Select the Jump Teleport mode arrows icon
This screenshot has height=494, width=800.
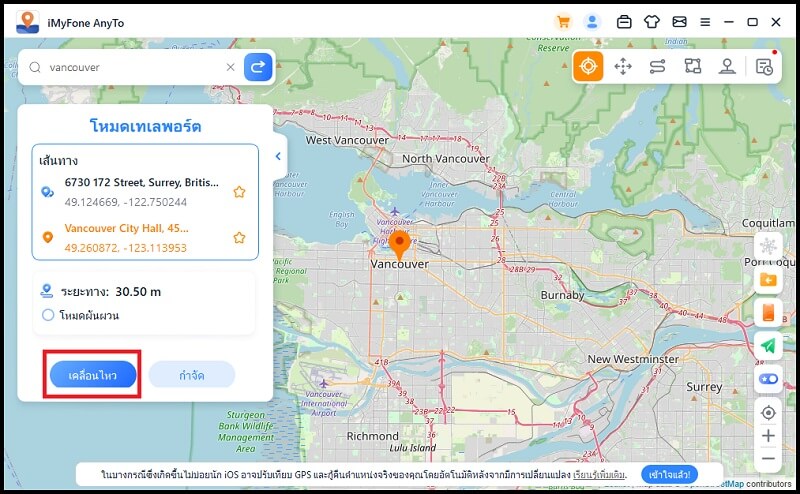pyautogui.click(x=623, y=66)
